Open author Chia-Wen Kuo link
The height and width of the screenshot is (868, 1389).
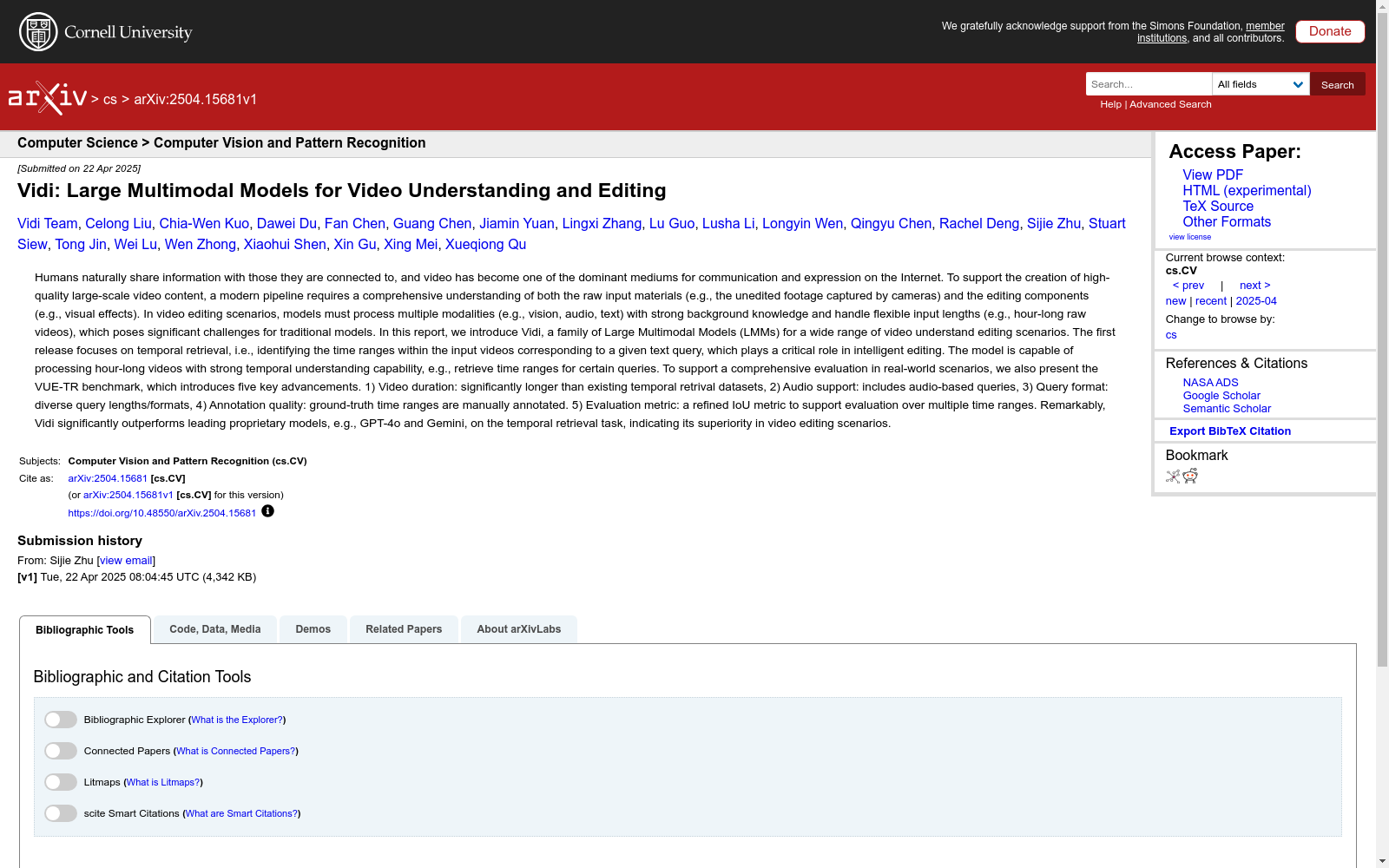(204, 224)
